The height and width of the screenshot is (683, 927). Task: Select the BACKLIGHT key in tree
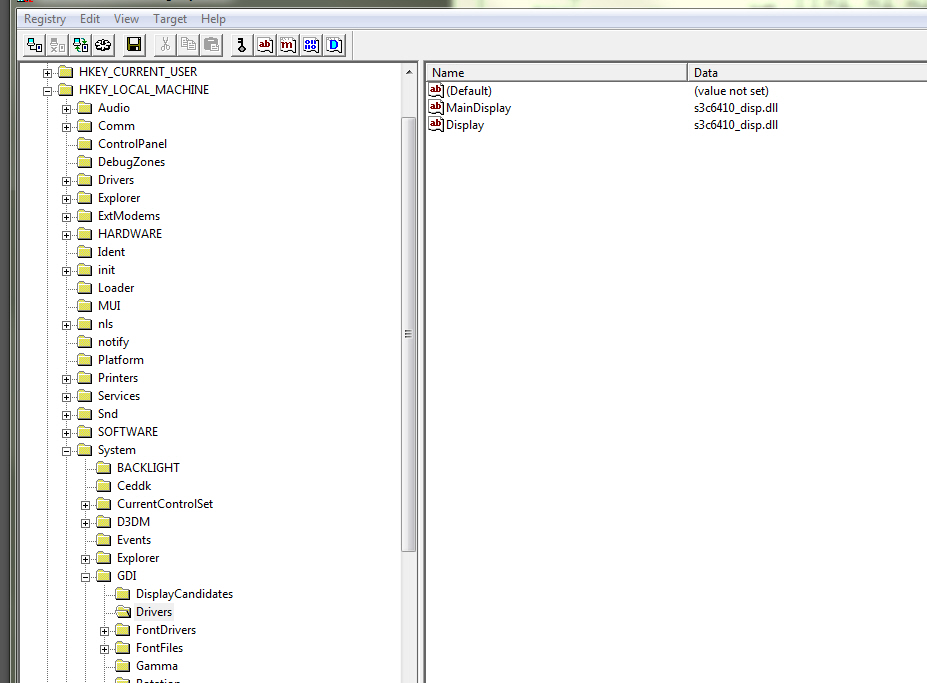click(x=148, y=468)
